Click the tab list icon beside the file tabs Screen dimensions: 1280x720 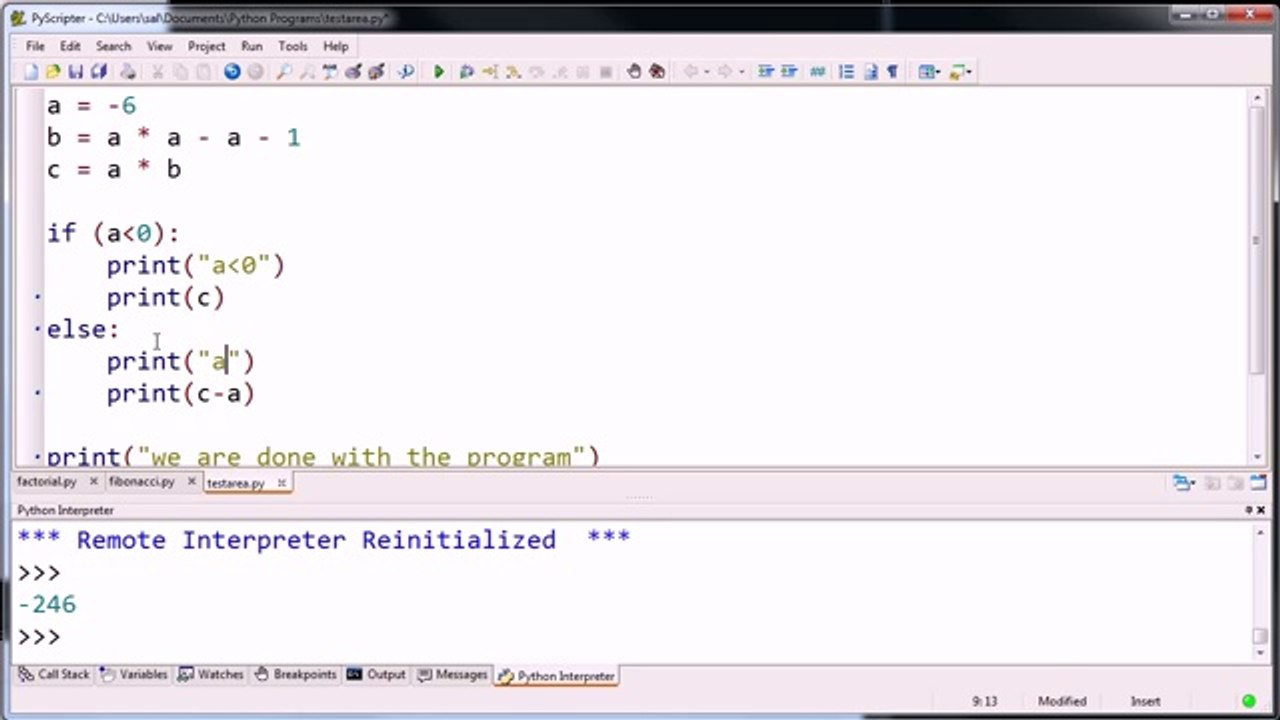[1184, 483]
